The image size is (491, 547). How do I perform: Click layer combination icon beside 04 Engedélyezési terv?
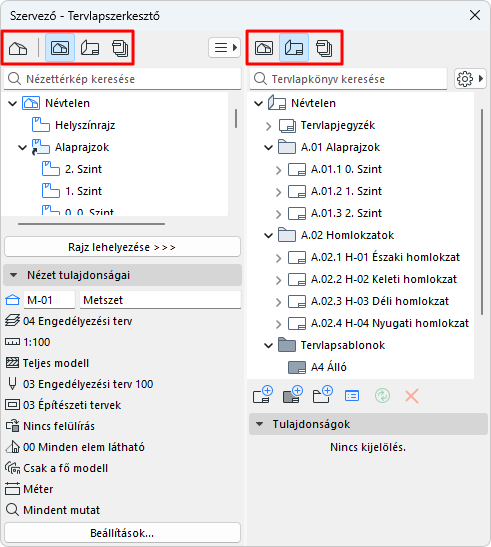pyautogui.click(x=12, y=321)
